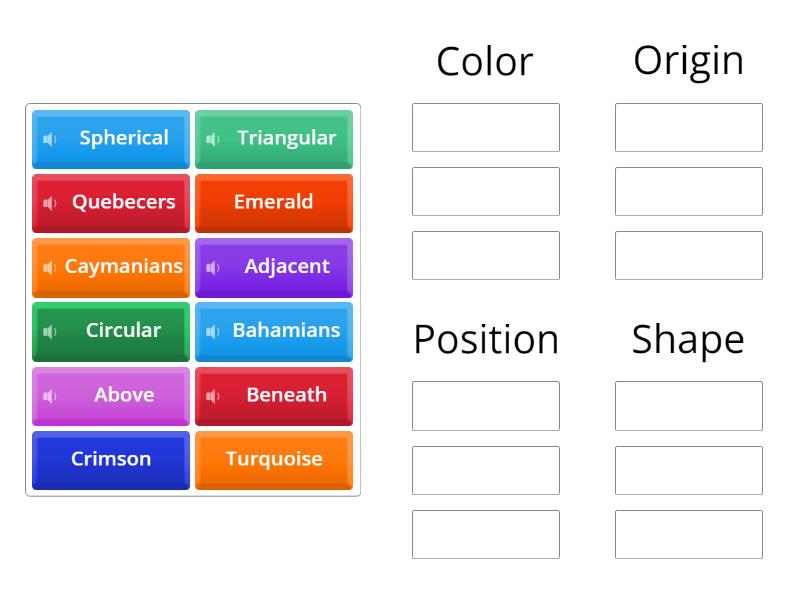
Task: Click the Shape category heading
Action: [688, 339]
